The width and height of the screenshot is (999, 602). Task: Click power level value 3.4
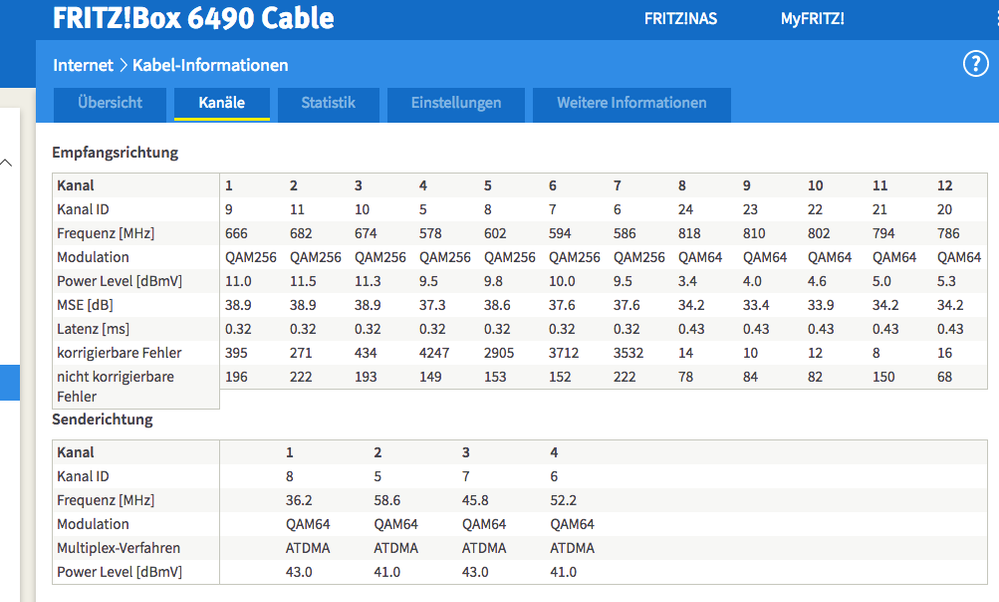tap(687, 281)
